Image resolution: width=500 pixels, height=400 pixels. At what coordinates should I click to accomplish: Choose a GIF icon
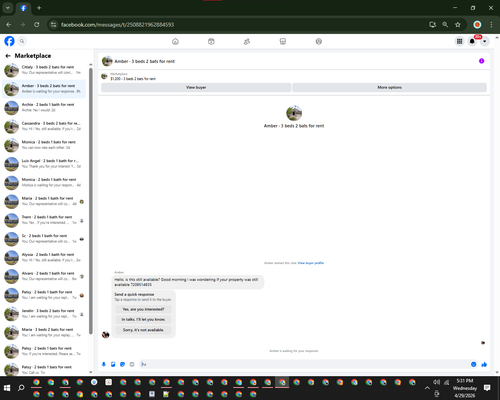click(x=132, y=364)
